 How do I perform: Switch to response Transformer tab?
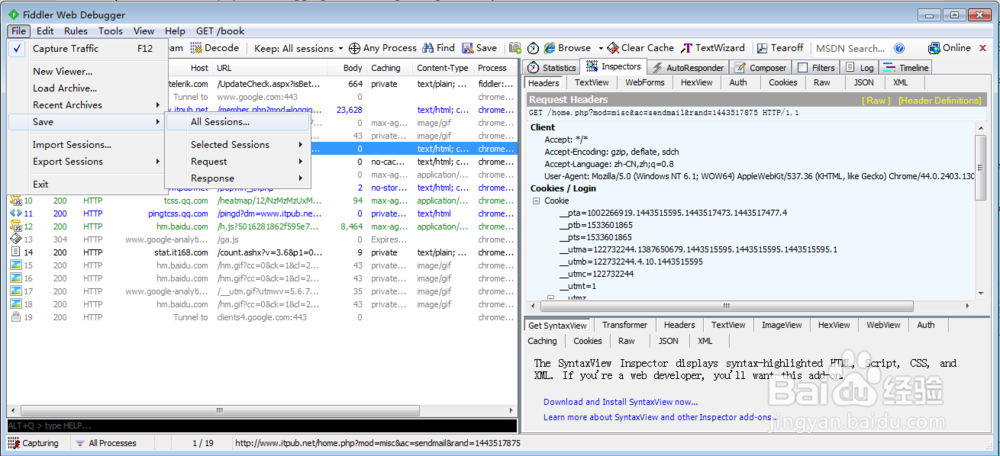tap(624, 325)
